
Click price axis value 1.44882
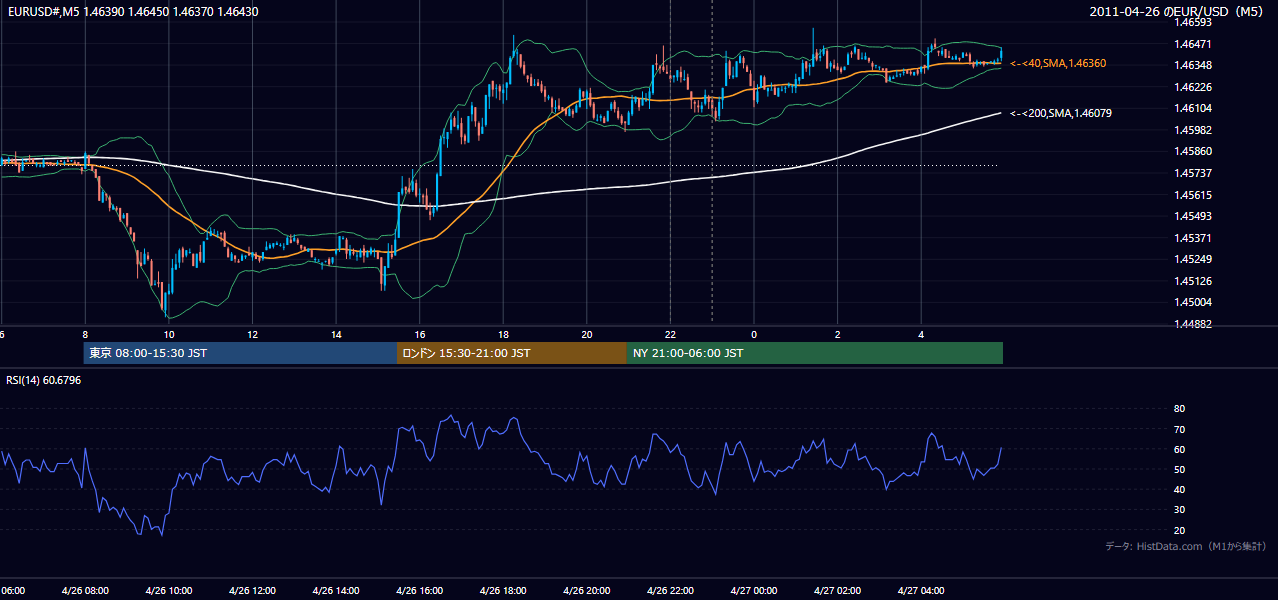point(1192,324)
